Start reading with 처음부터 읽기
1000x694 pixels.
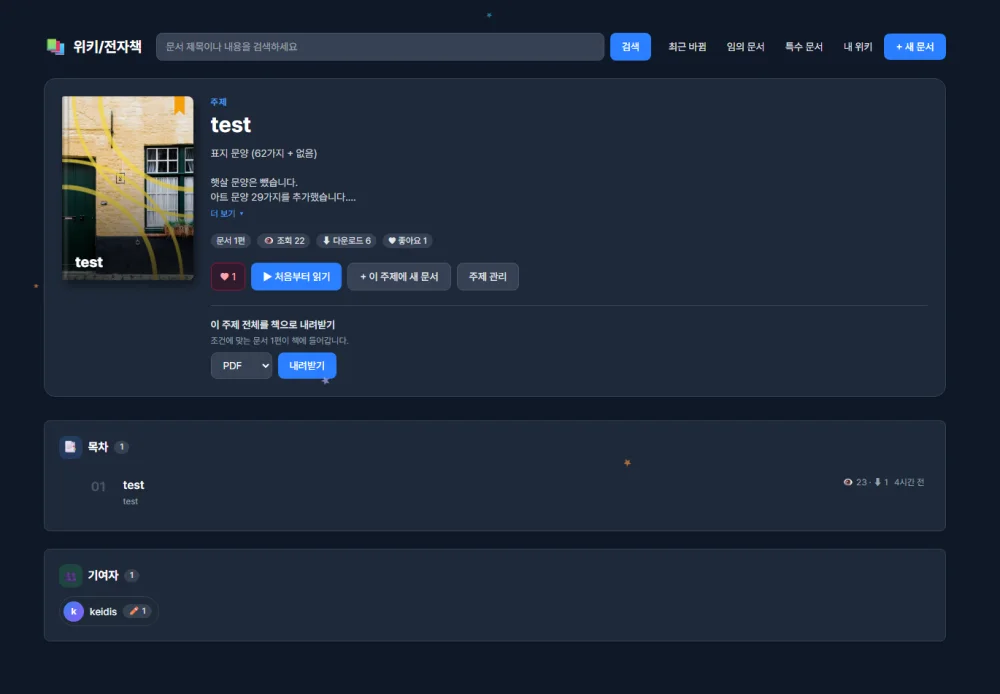pyautogui.click(x=296, y=277)
